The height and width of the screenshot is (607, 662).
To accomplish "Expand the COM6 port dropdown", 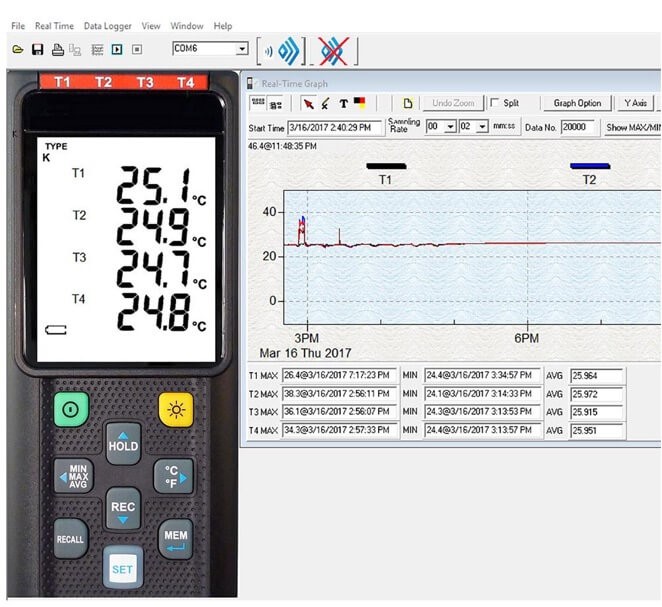I will [x=242, y=49].
